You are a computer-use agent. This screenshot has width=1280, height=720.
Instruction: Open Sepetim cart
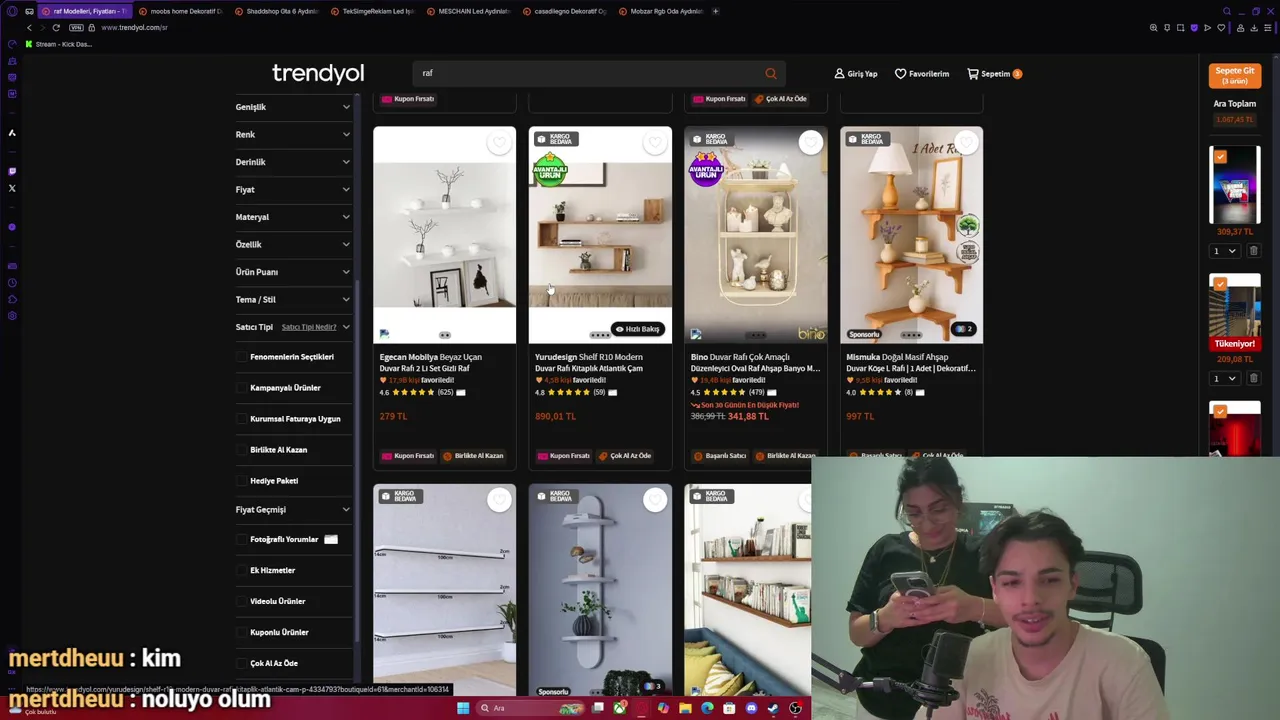tap(994, 73)
